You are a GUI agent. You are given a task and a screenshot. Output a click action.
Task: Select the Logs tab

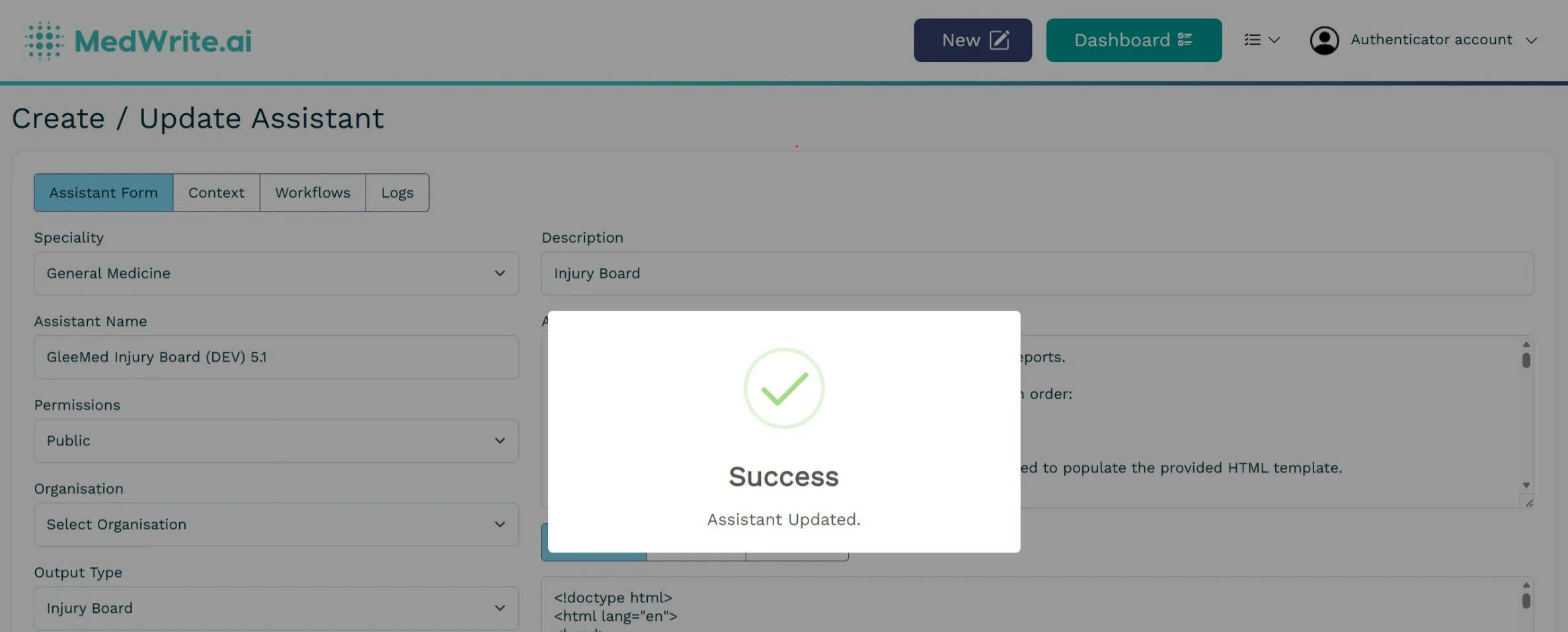(x=397, y=192)
